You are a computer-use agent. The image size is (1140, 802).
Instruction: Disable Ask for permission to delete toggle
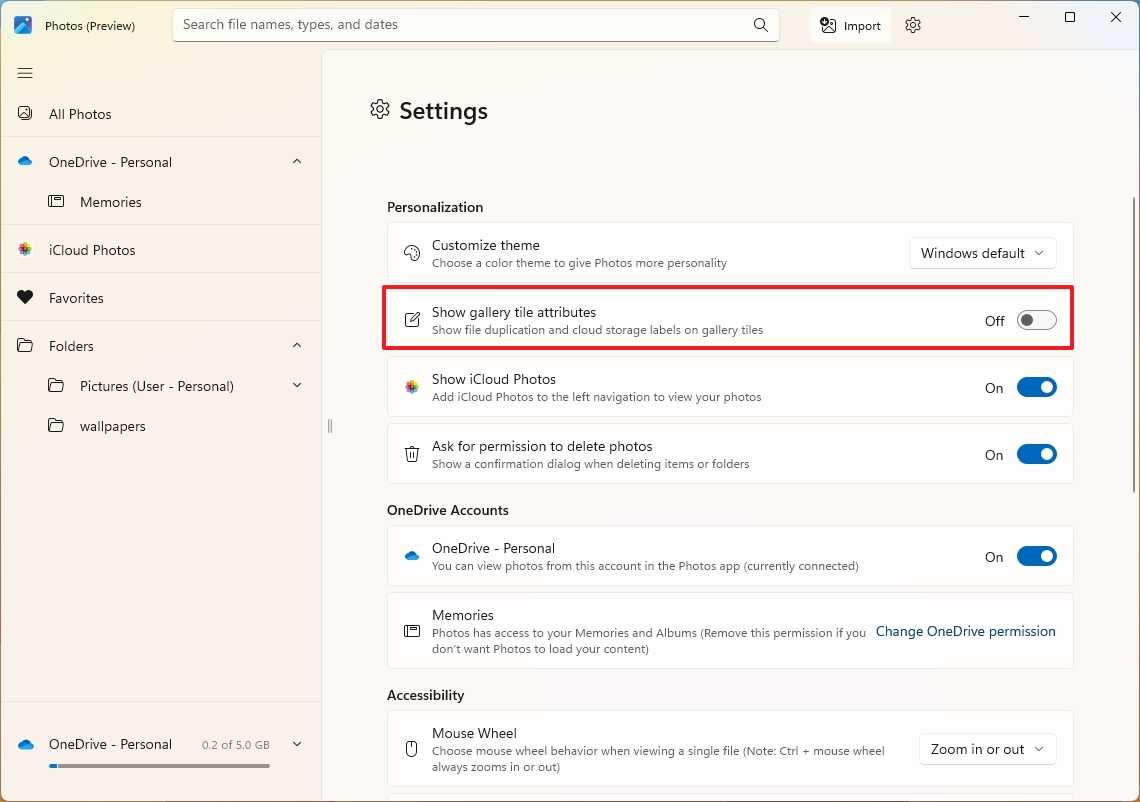click(x=1036, y=455)
